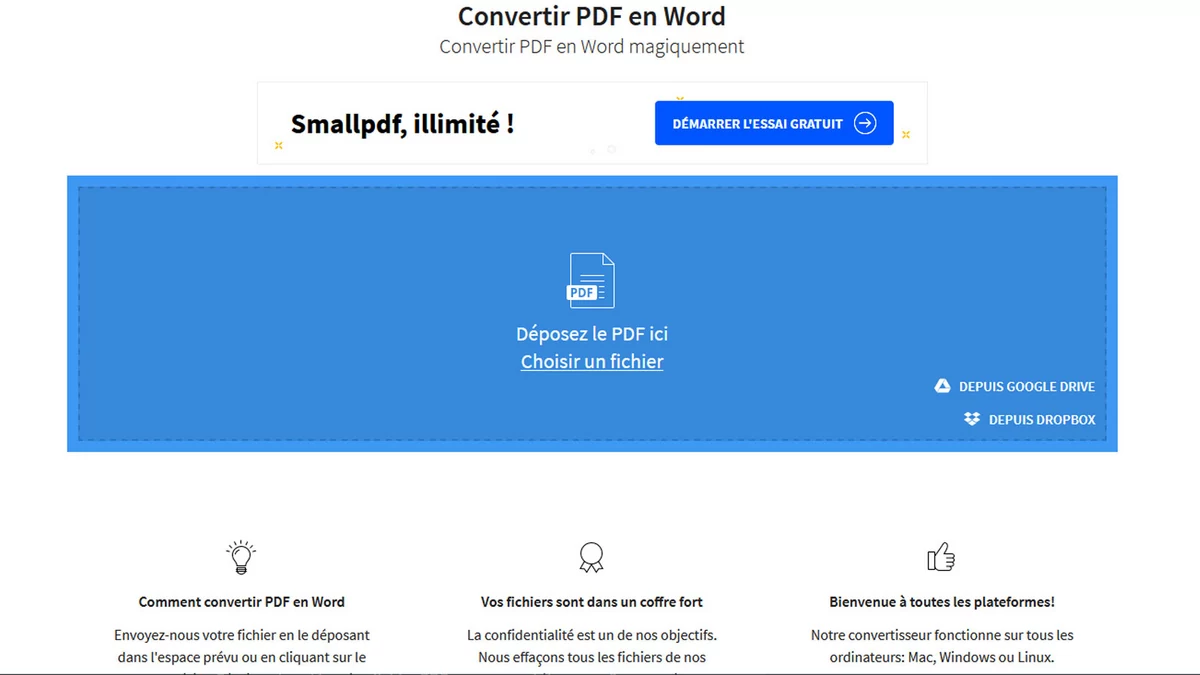
Task: Click Bienvenue à toutes les plateformes! heading
Action: pos(942,602)
